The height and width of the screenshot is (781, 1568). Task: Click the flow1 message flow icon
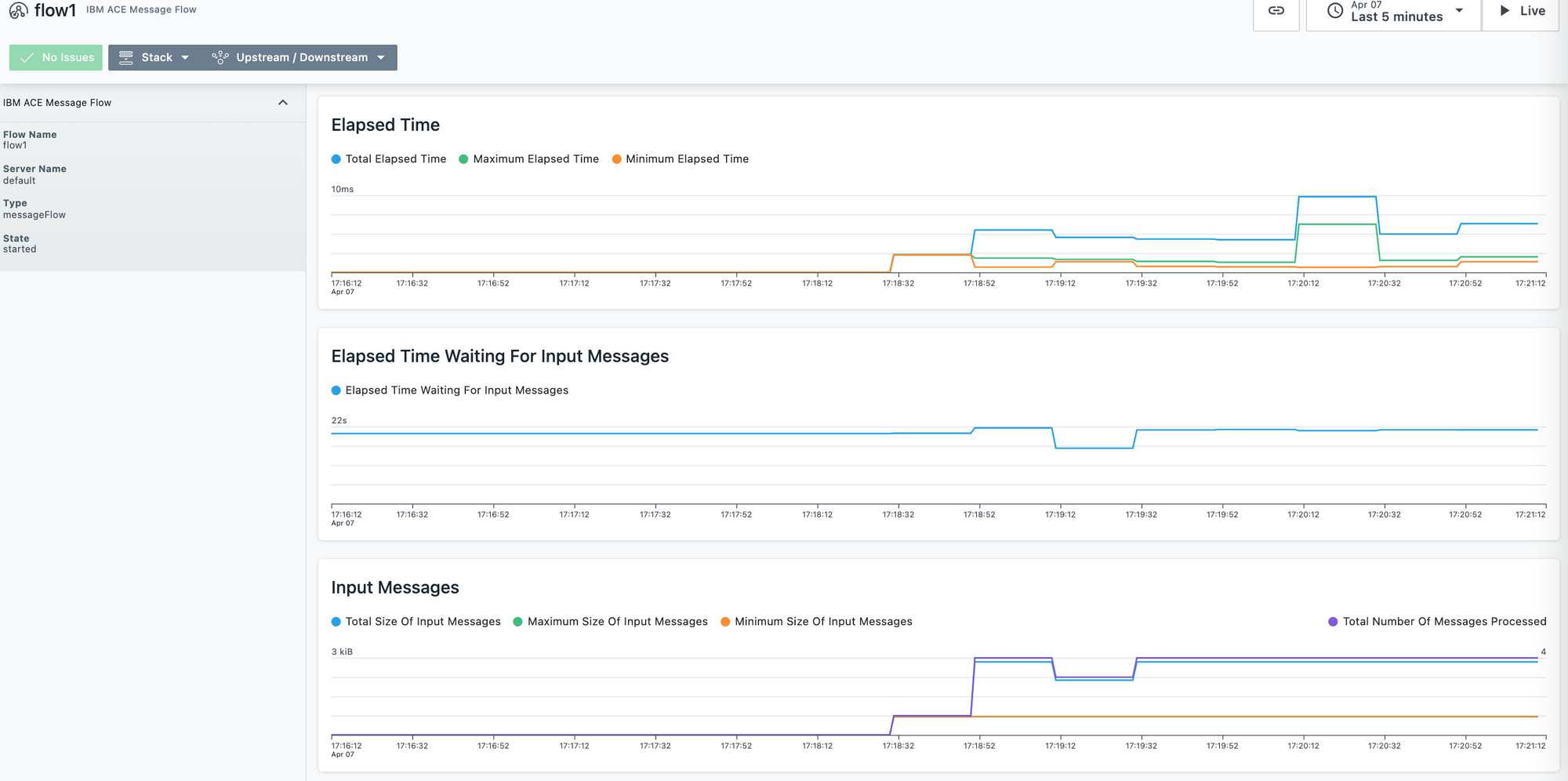tap(19, 11)
